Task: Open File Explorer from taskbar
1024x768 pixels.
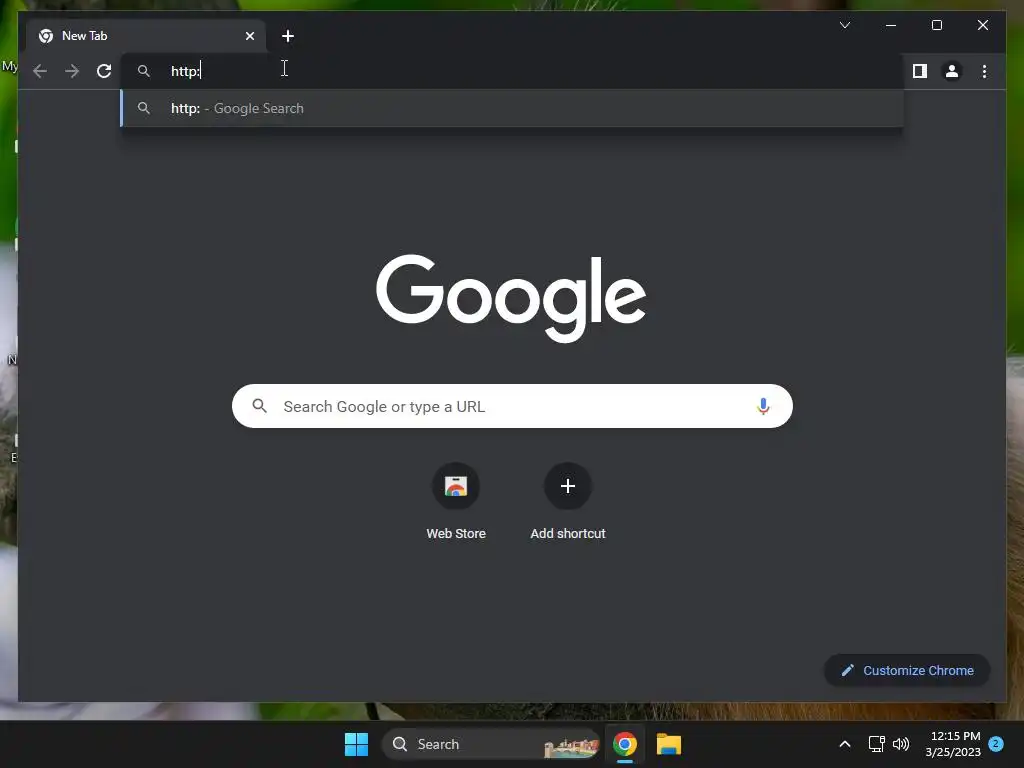Action: pos(669,744)
